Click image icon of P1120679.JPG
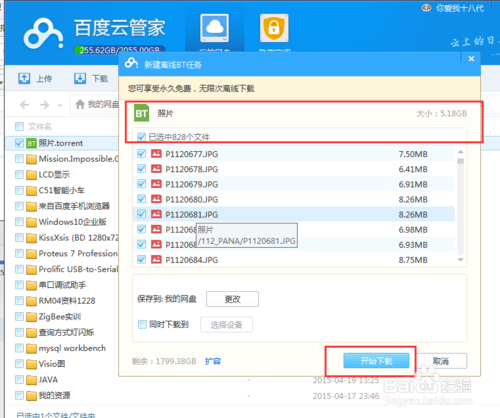 click(x=156, y=184)
